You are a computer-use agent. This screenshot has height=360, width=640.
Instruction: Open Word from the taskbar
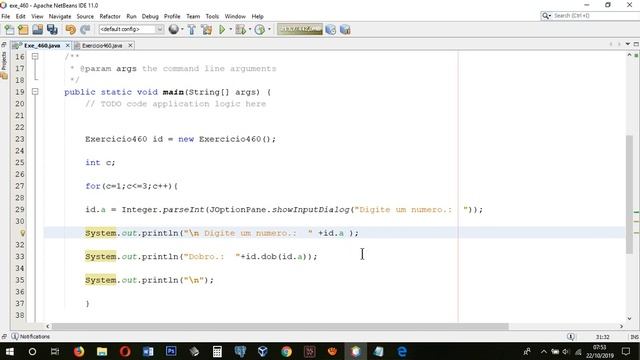click(148, 351)
